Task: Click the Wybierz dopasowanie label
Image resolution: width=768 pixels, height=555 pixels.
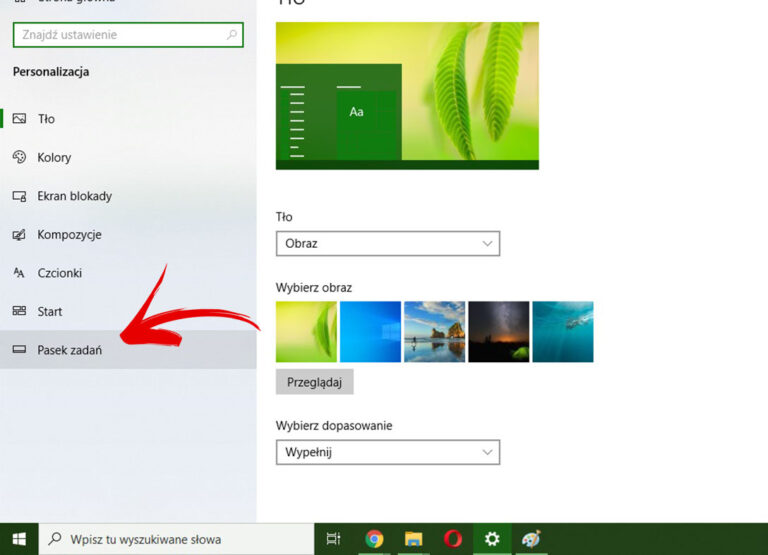Action: 334,426
